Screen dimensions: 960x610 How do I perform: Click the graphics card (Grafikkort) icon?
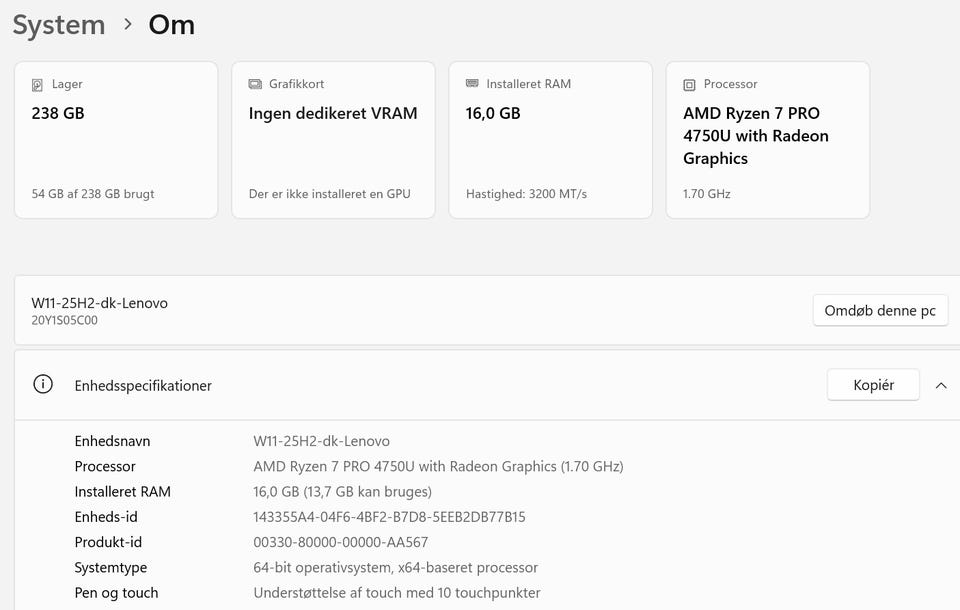(255, 85)
